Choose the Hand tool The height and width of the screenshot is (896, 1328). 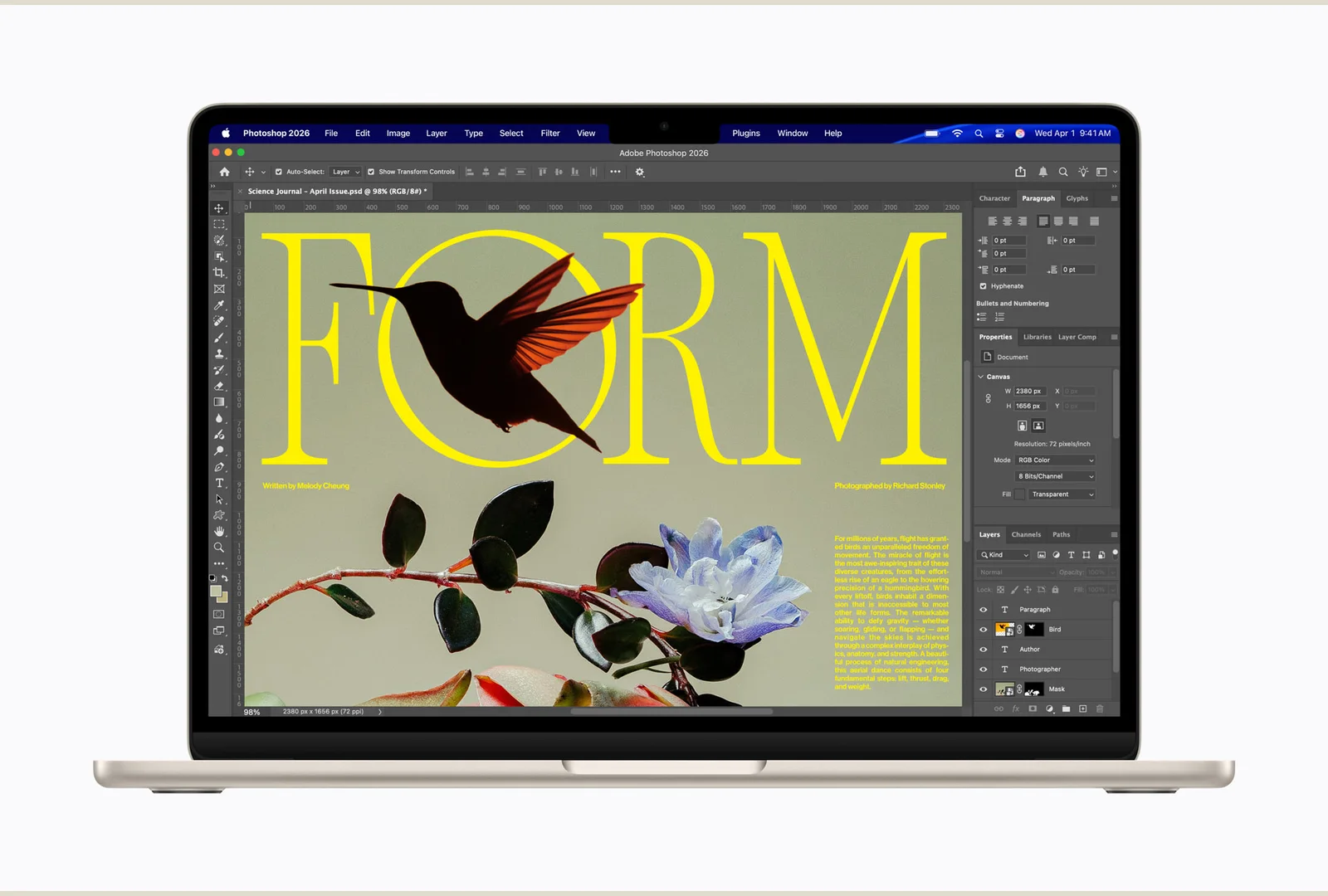[219, 531]
